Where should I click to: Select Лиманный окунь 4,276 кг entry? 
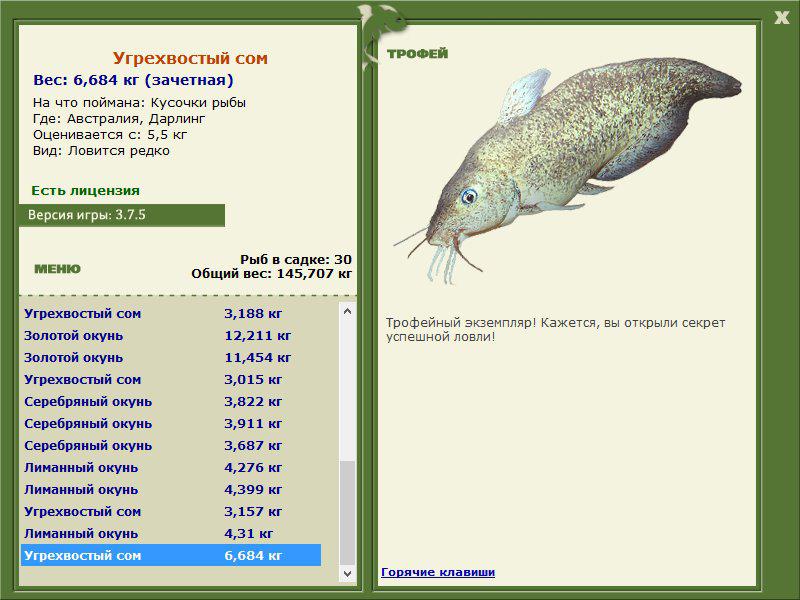[171, 467]
